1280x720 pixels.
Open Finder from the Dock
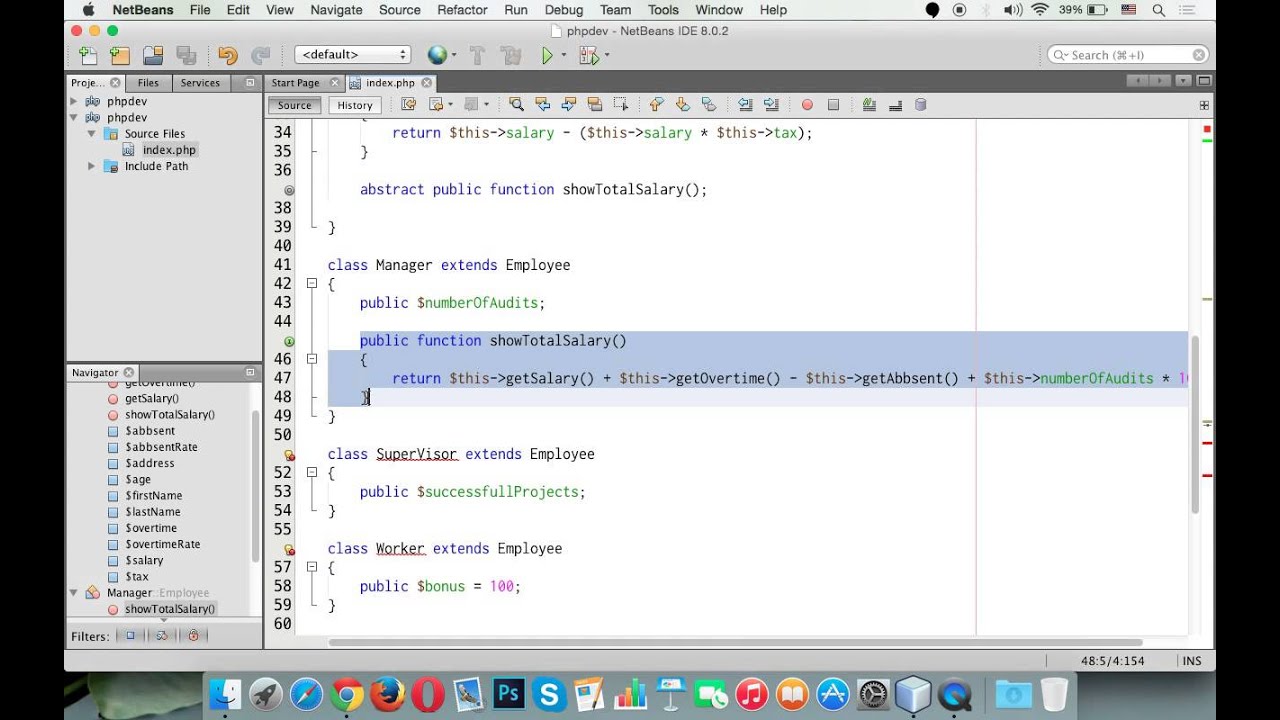pos(226,693)
